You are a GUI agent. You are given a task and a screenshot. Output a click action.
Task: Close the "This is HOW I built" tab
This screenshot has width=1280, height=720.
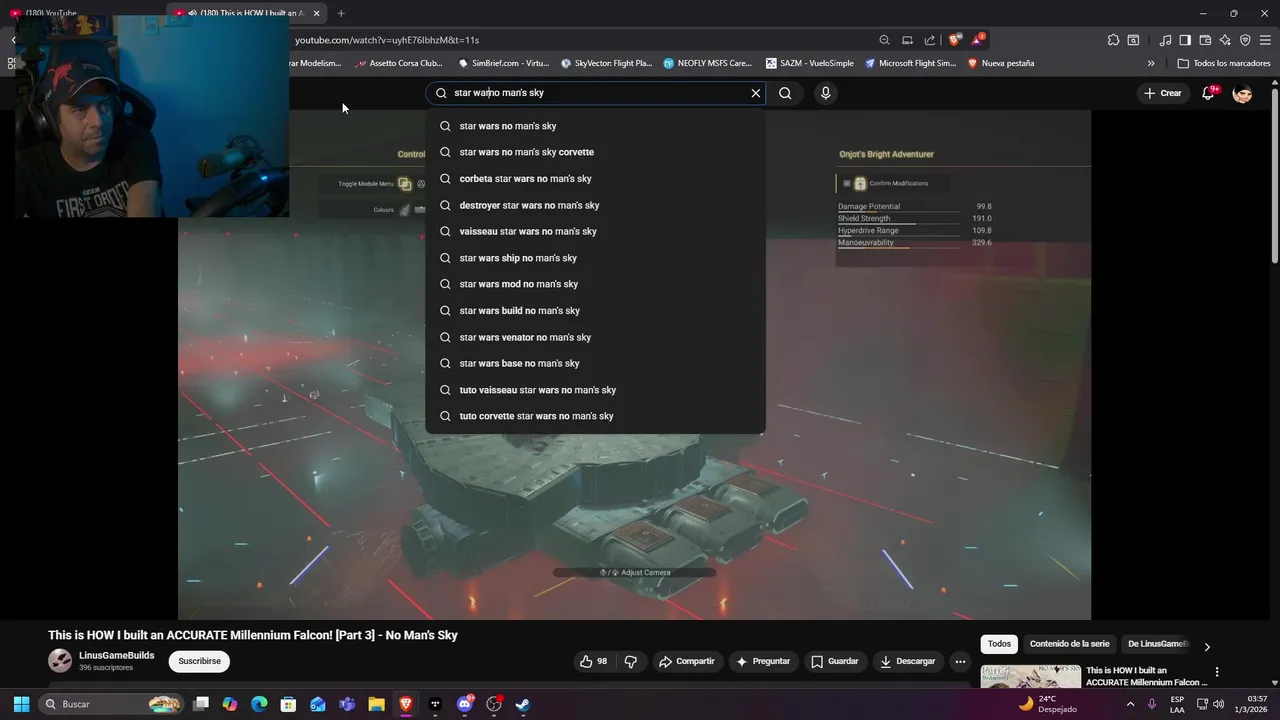pyautogui.click(x=317, y=13)
